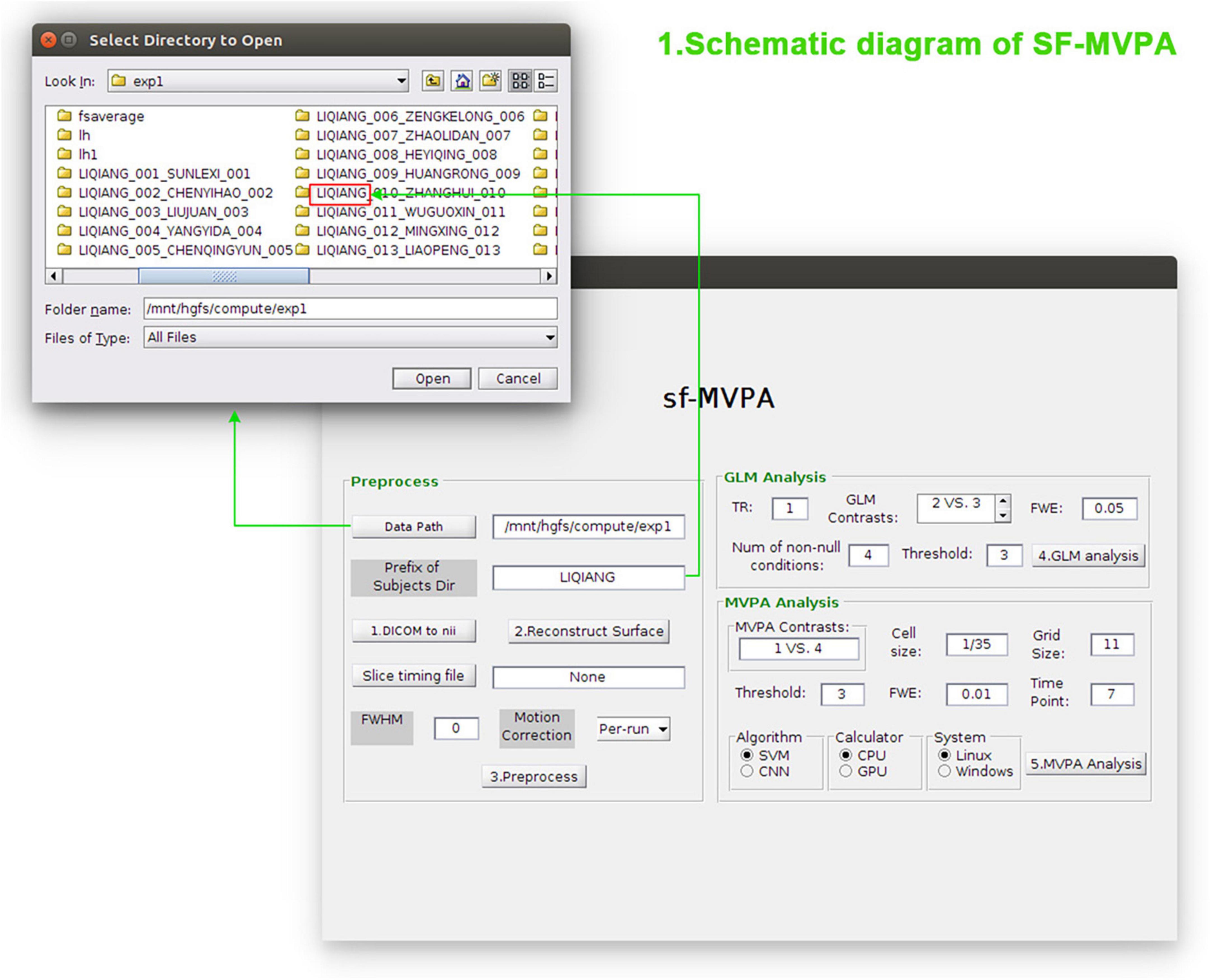Select the fsaverage folder
This screenshot has width=1210, height=980.
click(x=101, y=116)
